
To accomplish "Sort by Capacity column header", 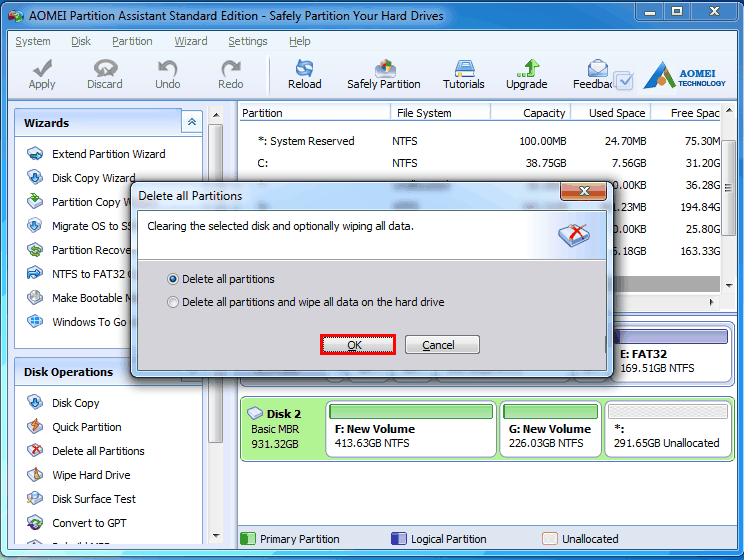I will pyautogui.click(x=530, y=113).
